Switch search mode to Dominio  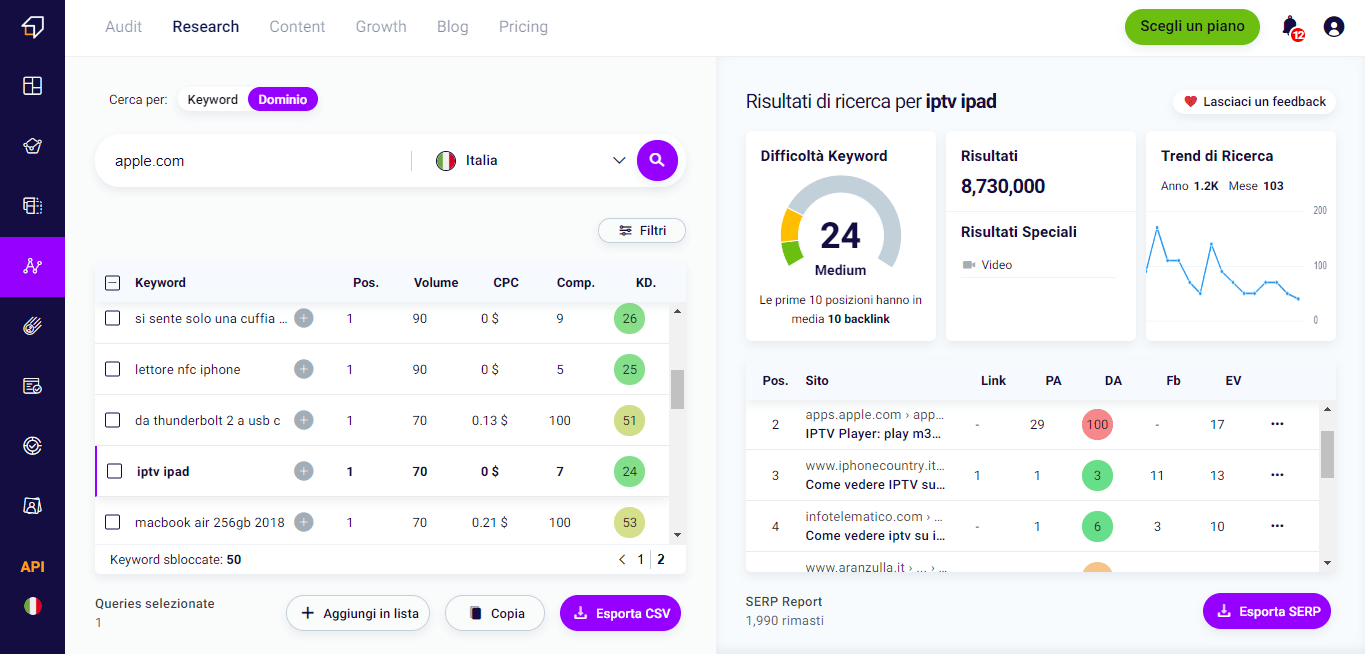click(283, 100)
